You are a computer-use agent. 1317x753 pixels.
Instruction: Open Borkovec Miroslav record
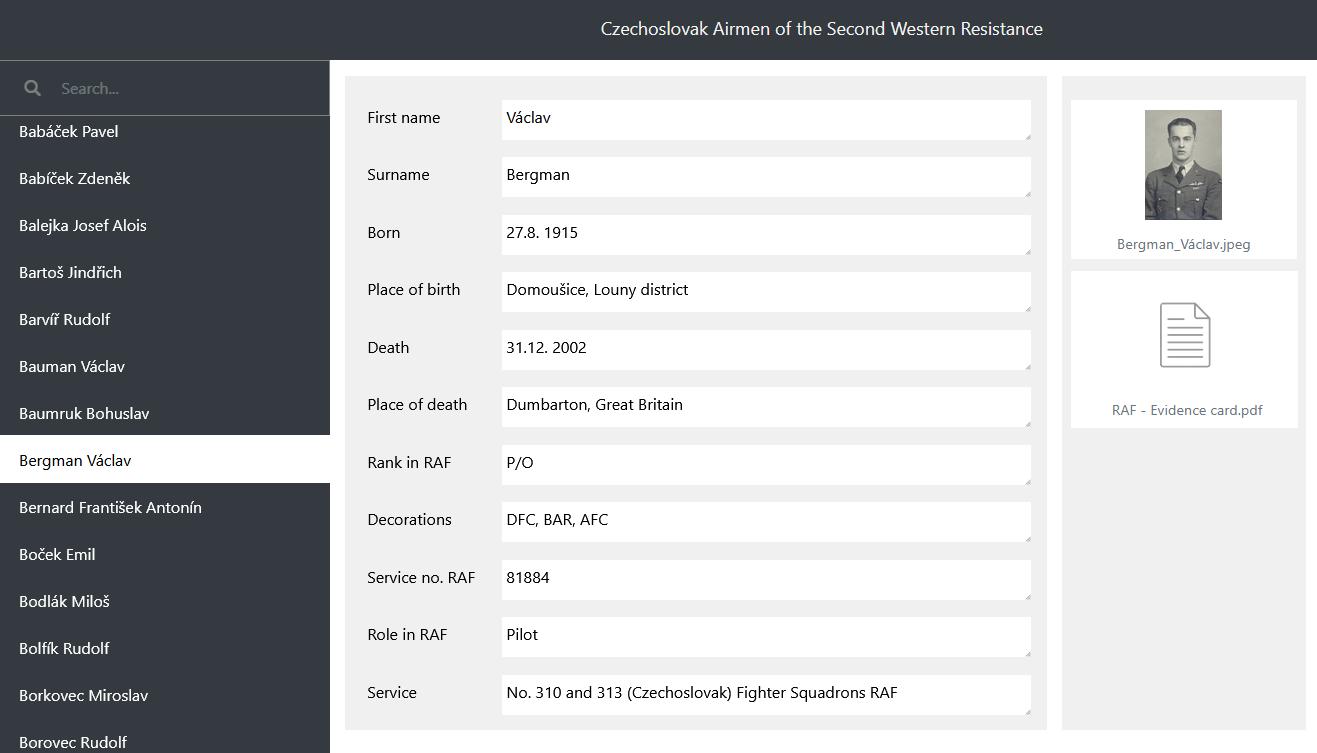pyautogui.click(x=165, y=695)
